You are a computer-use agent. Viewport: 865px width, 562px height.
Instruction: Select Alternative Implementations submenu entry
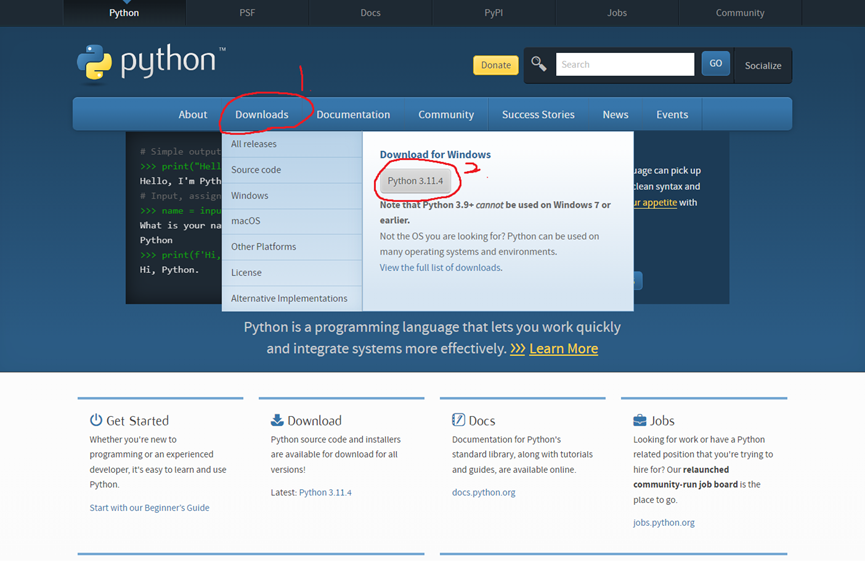(x=292, y=298)
